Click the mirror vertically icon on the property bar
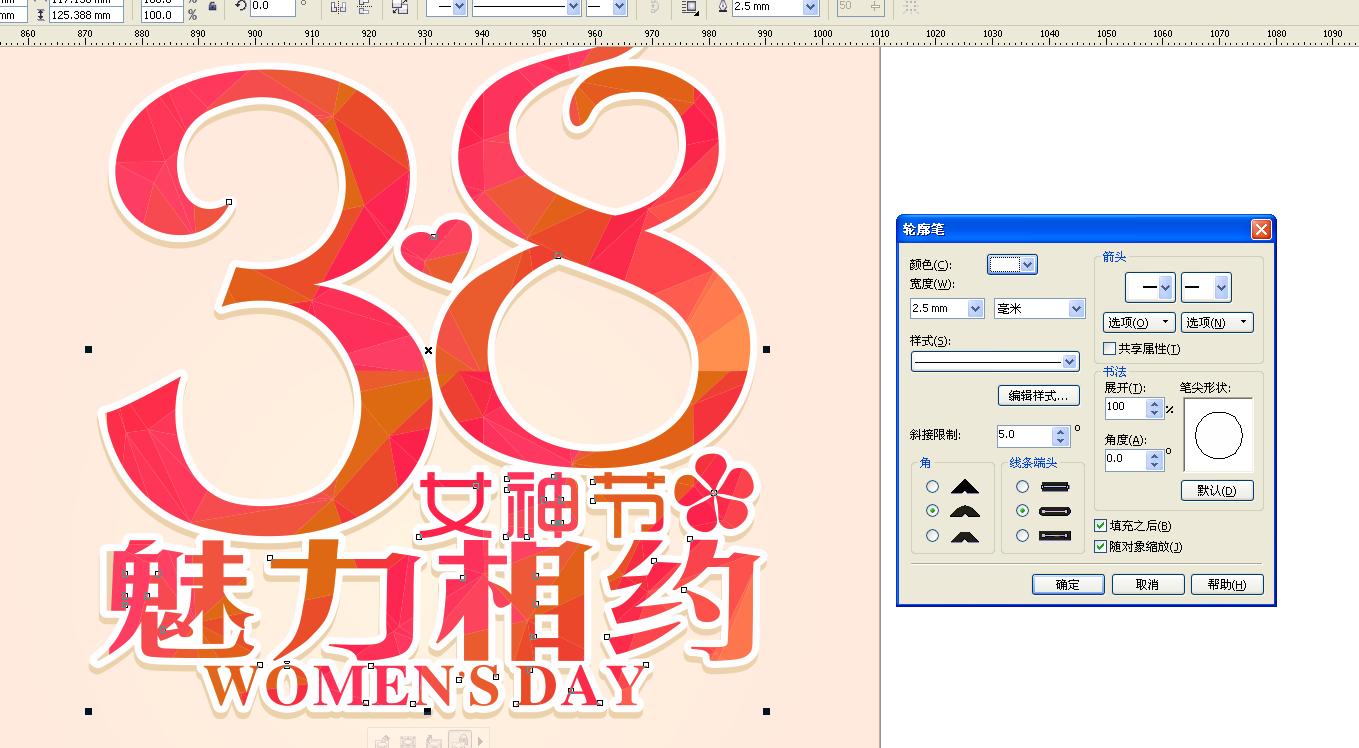 click(x=364, y=8)
